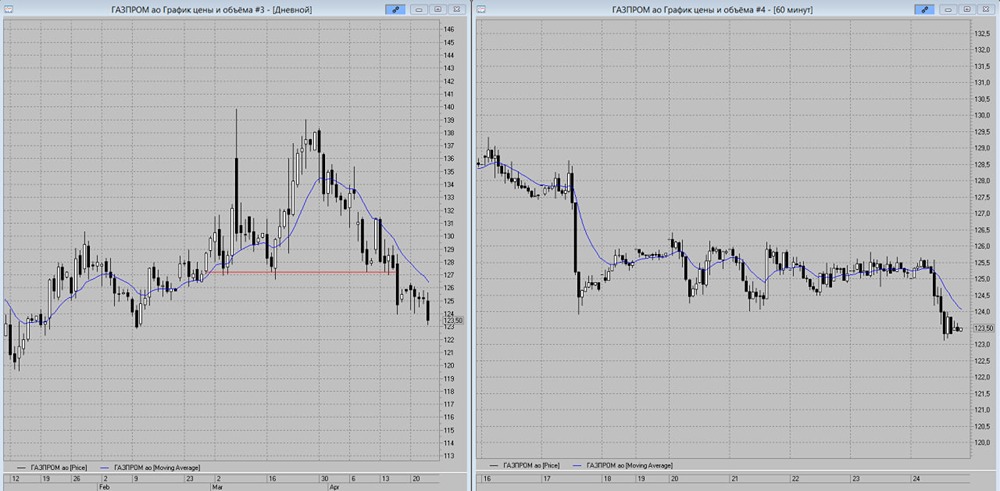The image size is (1000, 491).
Task: Click the 140 value on daily price axis
Action: (x=449, y=107)
